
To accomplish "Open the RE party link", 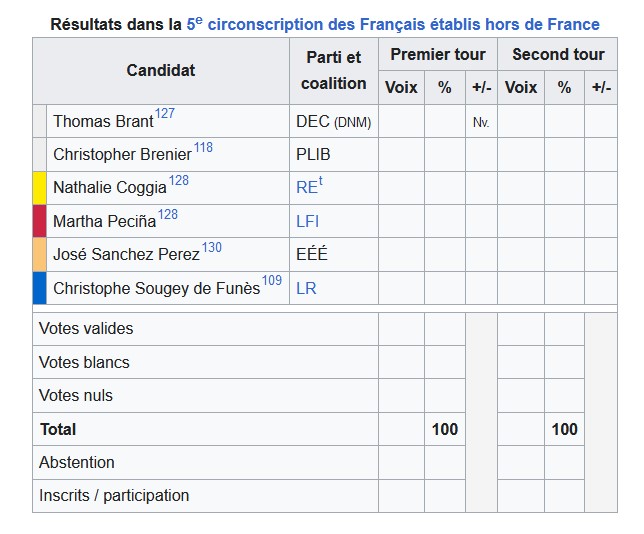I will point(307,187).
